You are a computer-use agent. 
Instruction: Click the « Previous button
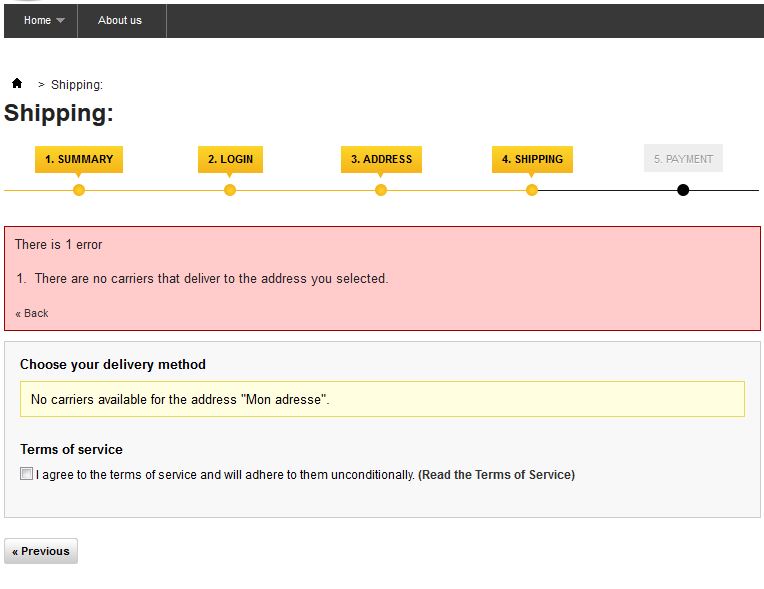pyautogui.click(x=41, y=551)
